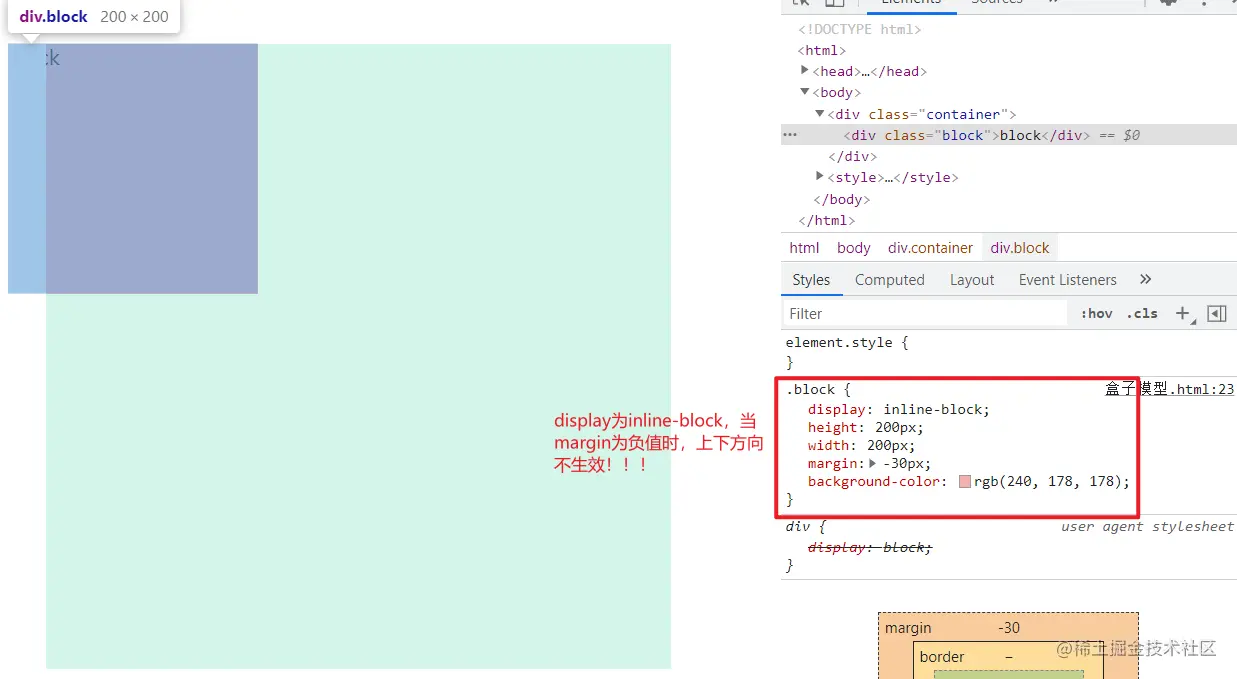
Task: Click the closing /div tag of the container
Action: pyautogui.click(x=853, y=156)
